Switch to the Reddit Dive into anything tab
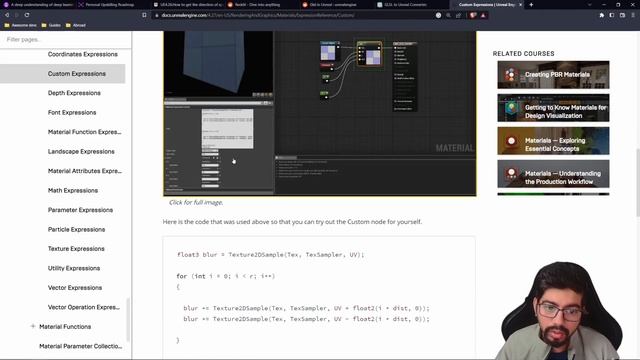 coord(262,4)
